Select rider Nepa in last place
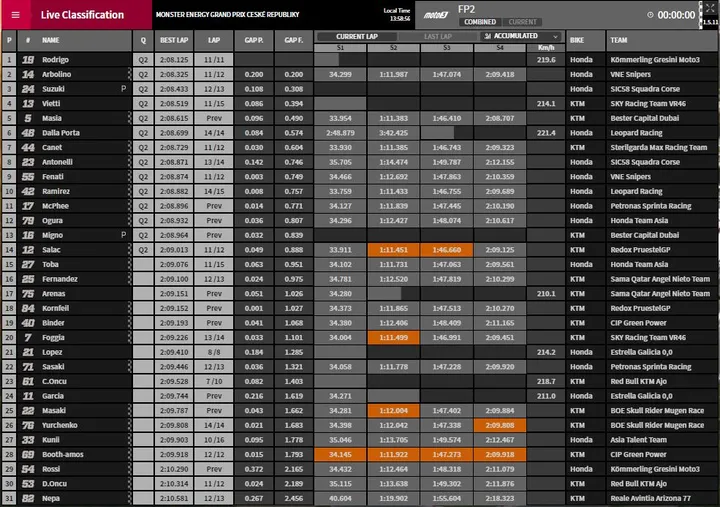720x507 pixels. (x=51, y=498)
